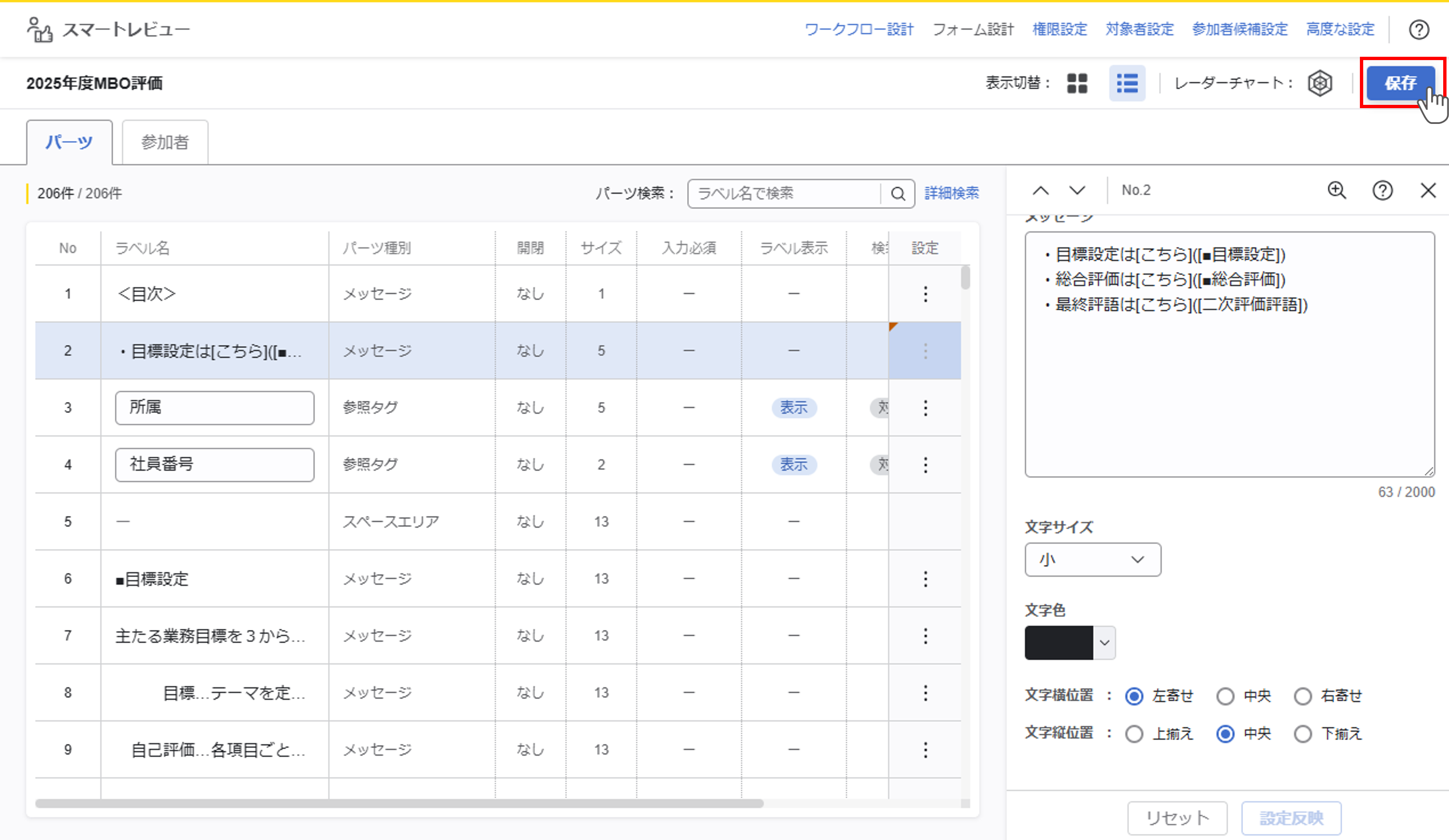The height and width of the screenshot is (840, 1449).
Task: Open settings menu for row 1 <目次>
Action: point(925,294)
